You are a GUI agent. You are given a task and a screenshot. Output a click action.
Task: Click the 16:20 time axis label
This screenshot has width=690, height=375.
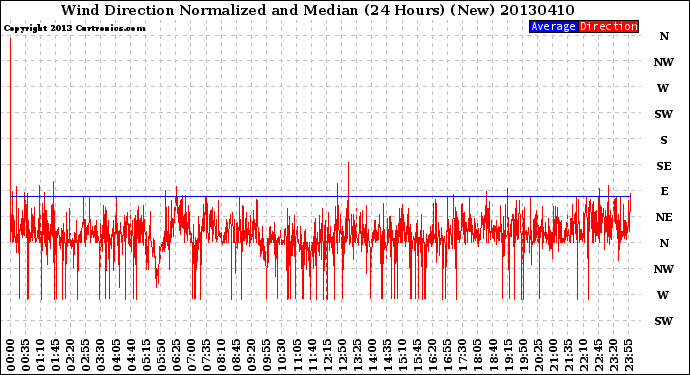click(433, 355)
